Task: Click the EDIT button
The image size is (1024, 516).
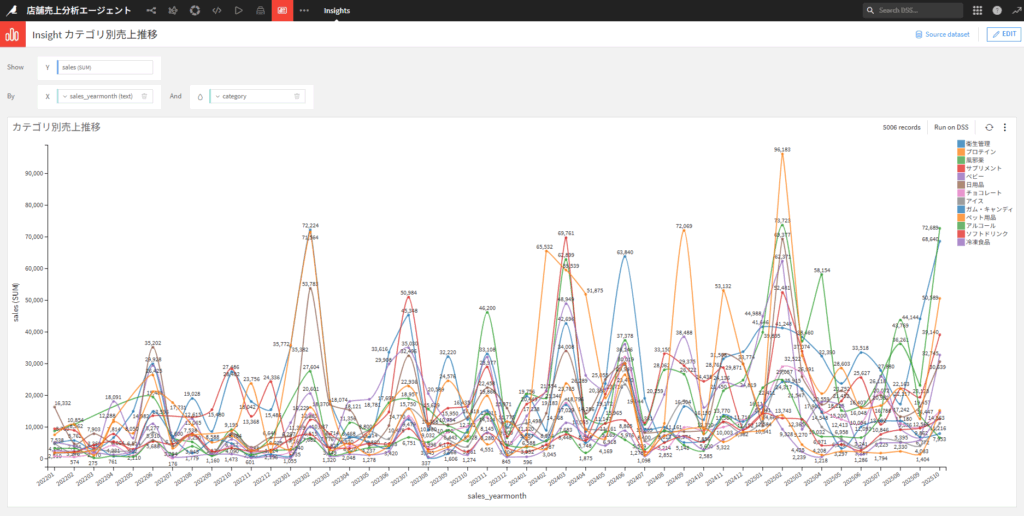Action: tap(1004, 35)
